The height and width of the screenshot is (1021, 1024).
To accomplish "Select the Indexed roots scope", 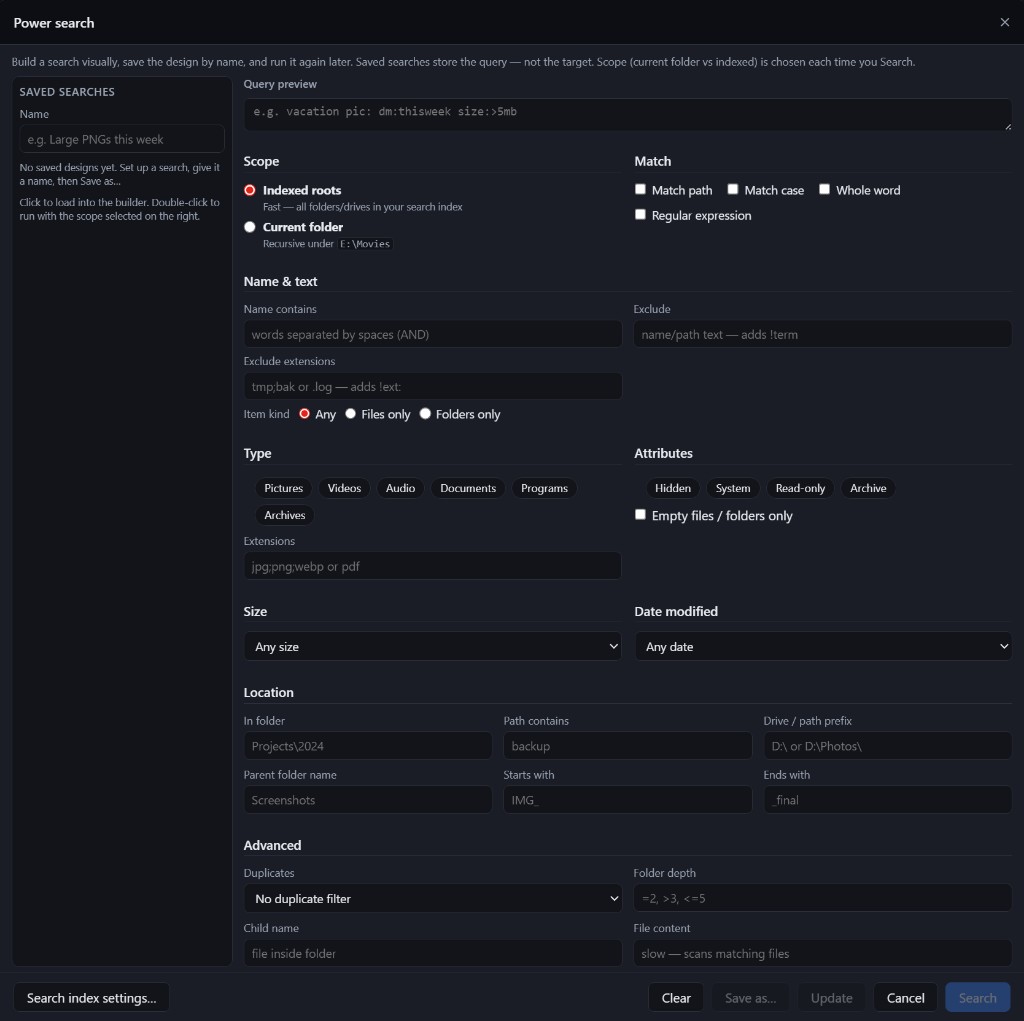I will pyautogui.click(x=249, y=190).
